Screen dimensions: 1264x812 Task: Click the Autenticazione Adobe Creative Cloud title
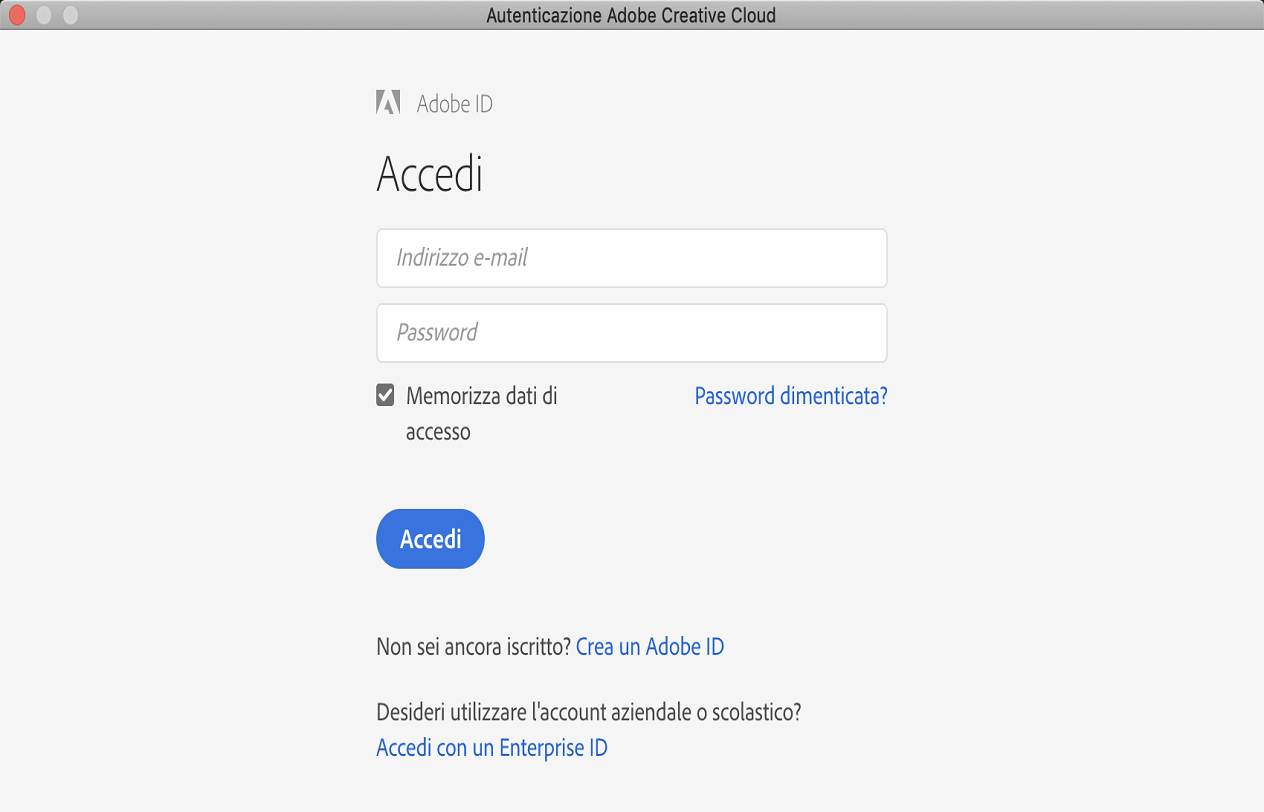click(x=631, y=15)
